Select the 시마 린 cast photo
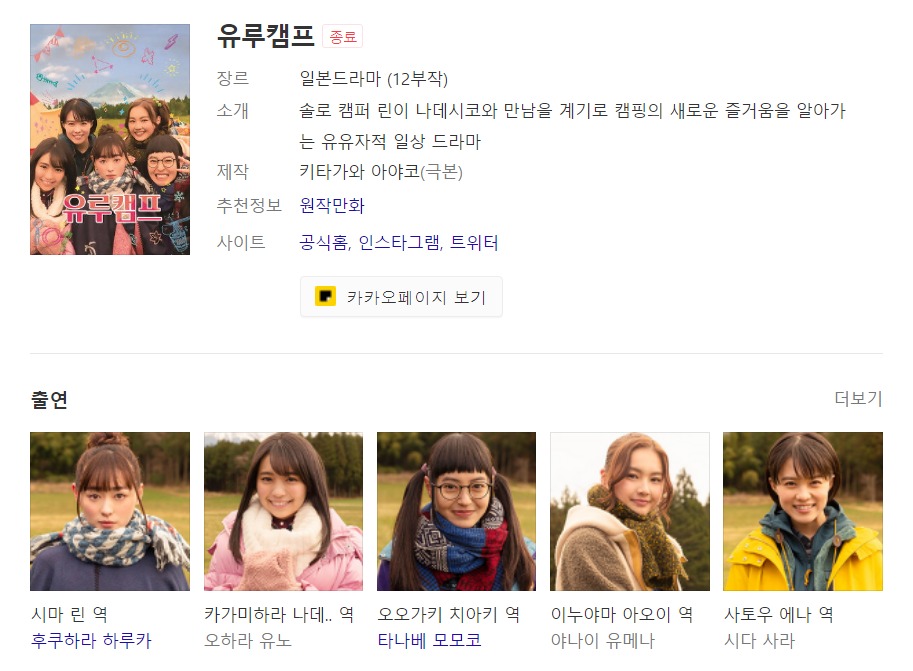This screenshot has height=671, width=913. pos(110,511)
